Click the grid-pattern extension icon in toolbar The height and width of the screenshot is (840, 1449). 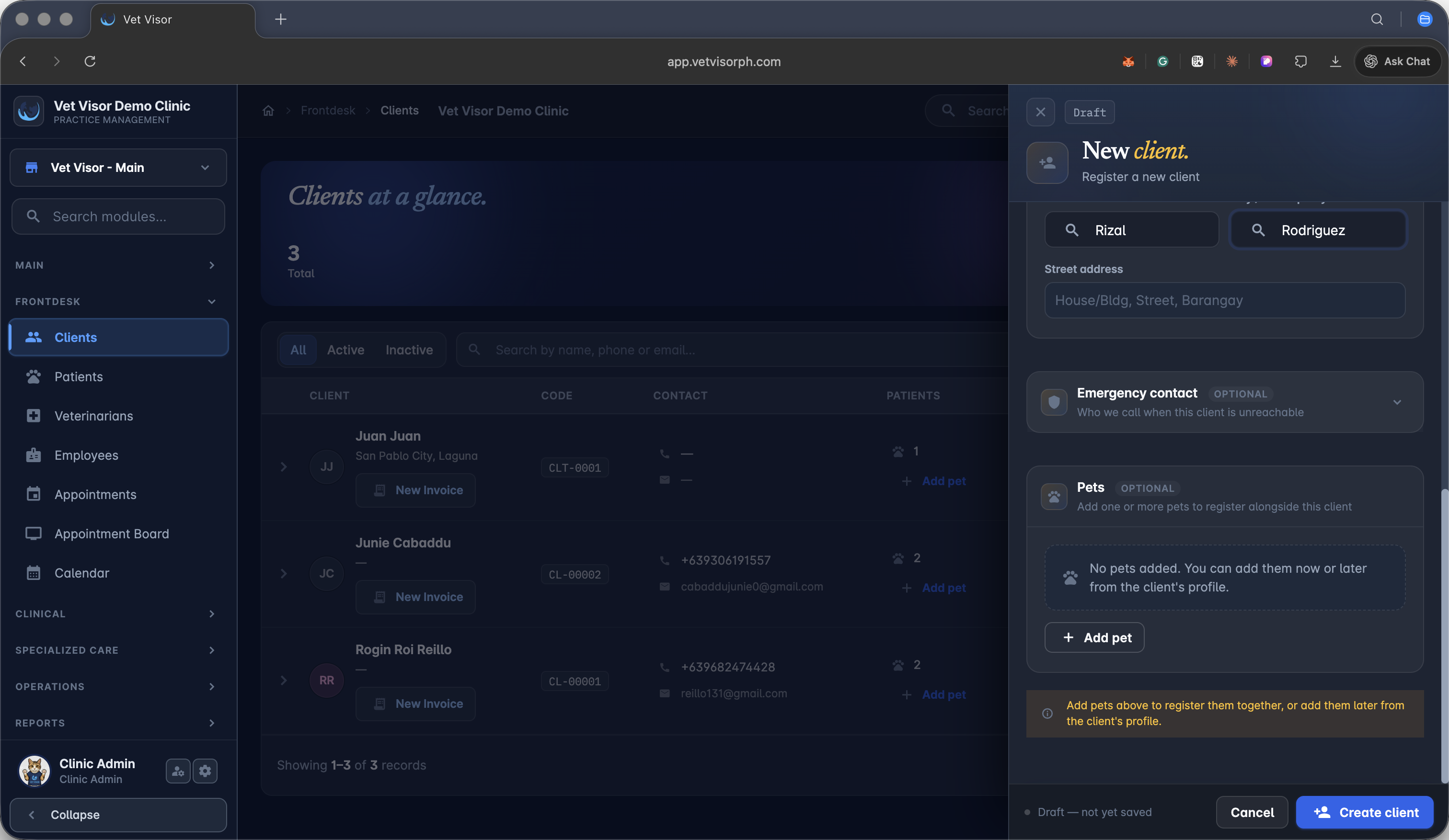(1197, 61)
